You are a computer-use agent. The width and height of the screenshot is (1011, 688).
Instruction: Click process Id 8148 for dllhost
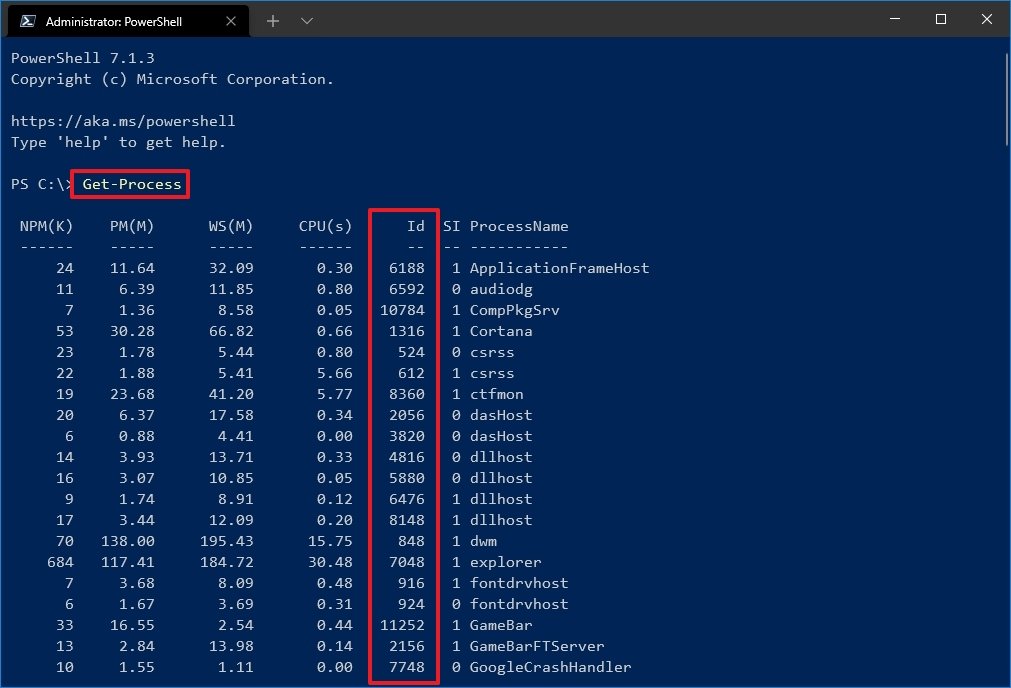click(407, 520)
